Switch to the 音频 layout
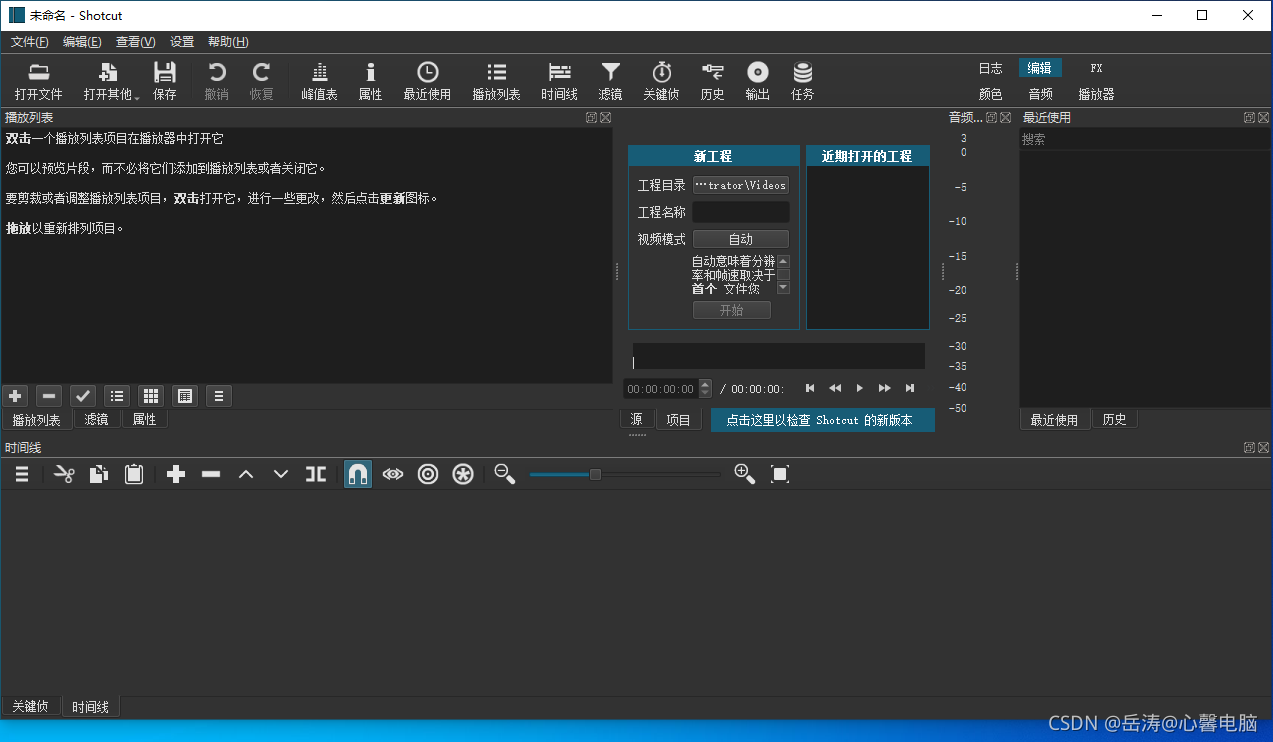The width and height of the screenshot is (1273, 742). coord(1040,94)
